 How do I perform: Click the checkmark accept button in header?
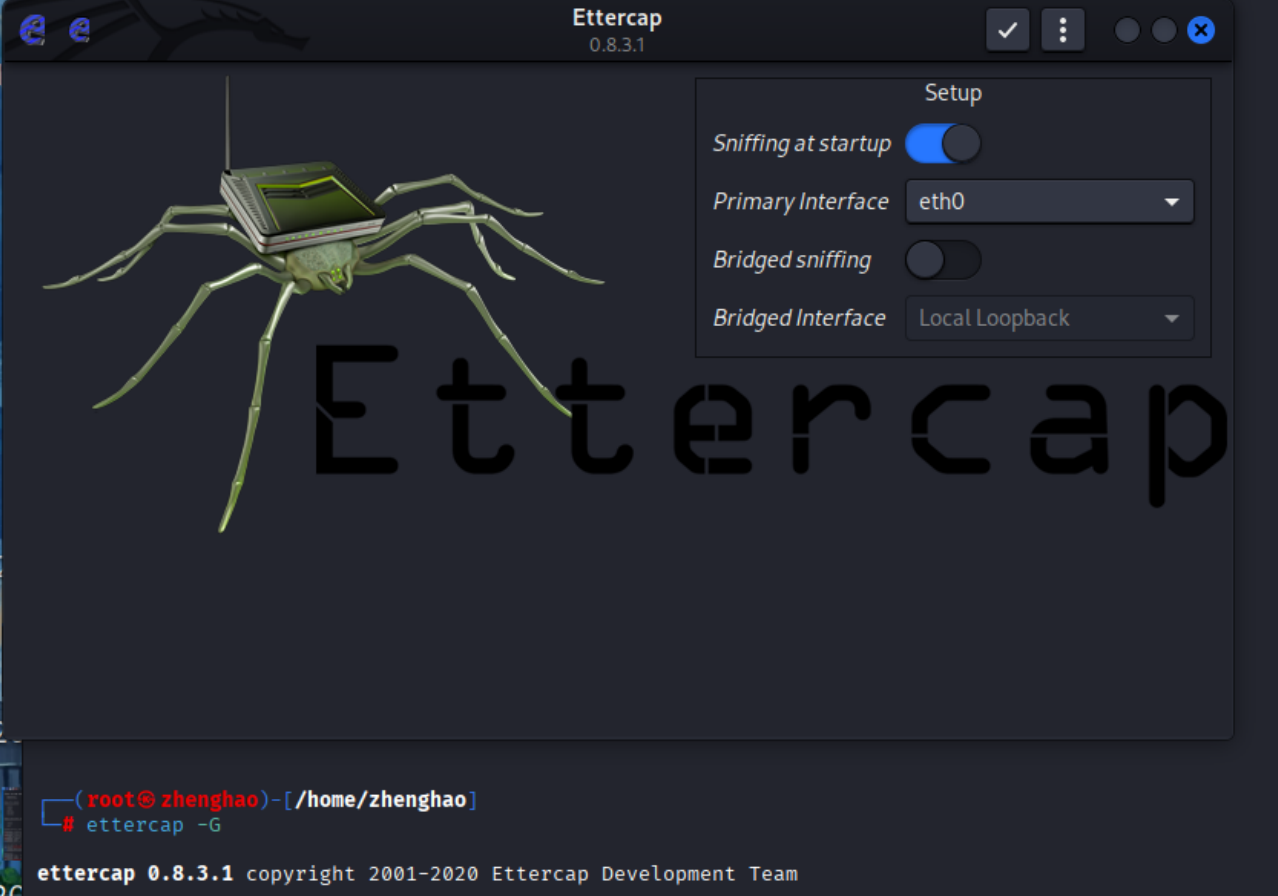pyautogui.click(x=1008, y=30)
